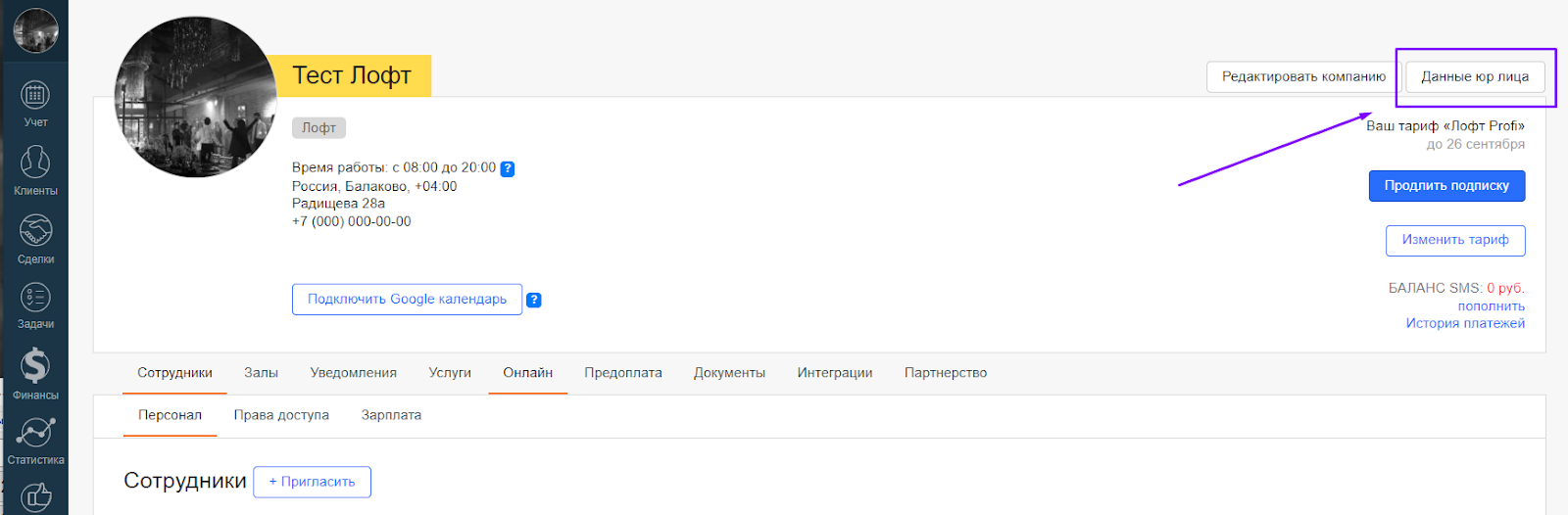Go to Сделки handshake icon
Image resolution: width=1568 pixels, height=515 pixels.
35,231
